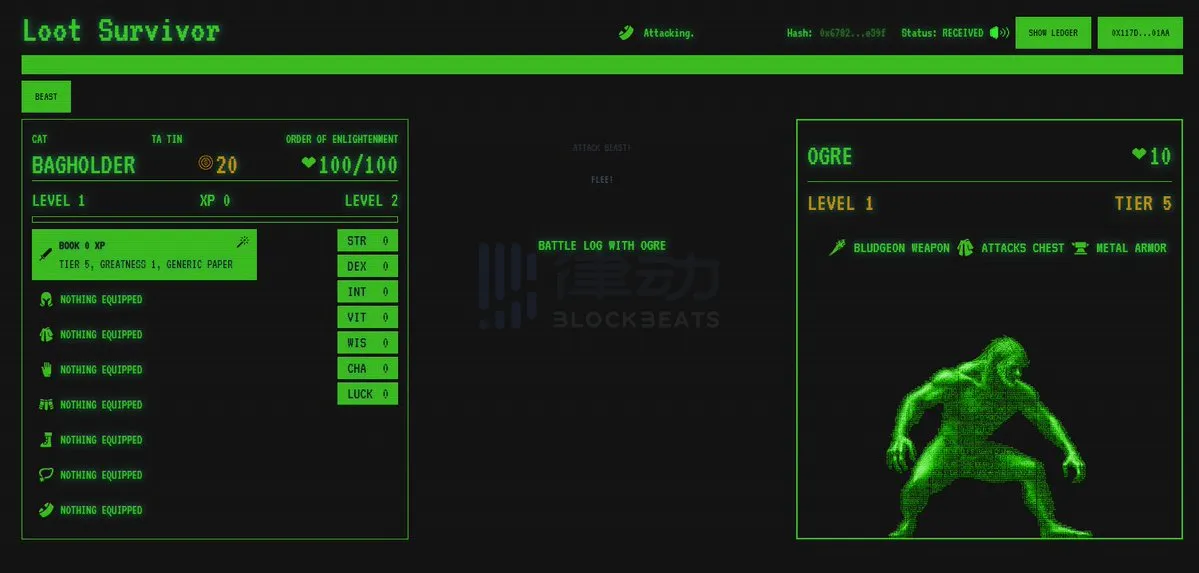The width and height of the screenshot is (1199, 573).
Task: Click the Ogre's heart health icon
Action: tap(1139, 154)
